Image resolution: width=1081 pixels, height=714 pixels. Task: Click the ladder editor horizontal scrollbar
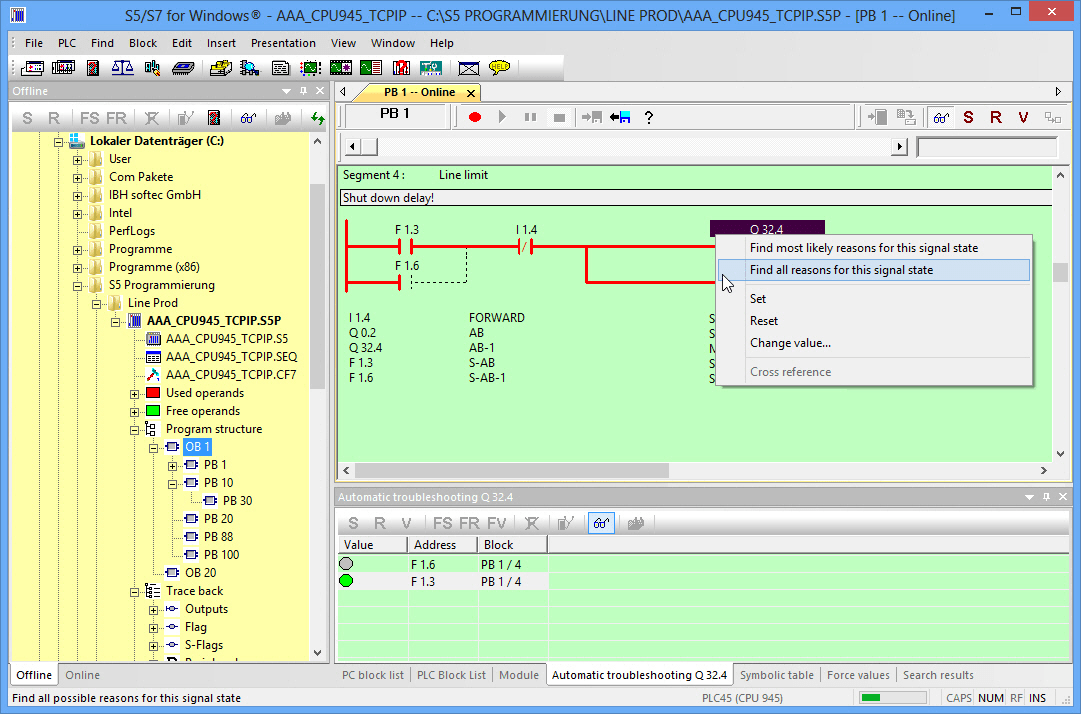[512, 470]
